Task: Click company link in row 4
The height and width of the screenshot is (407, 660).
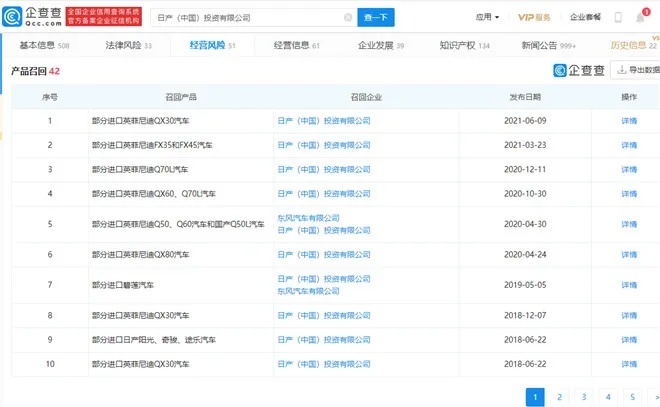Action: coord(324,194)
